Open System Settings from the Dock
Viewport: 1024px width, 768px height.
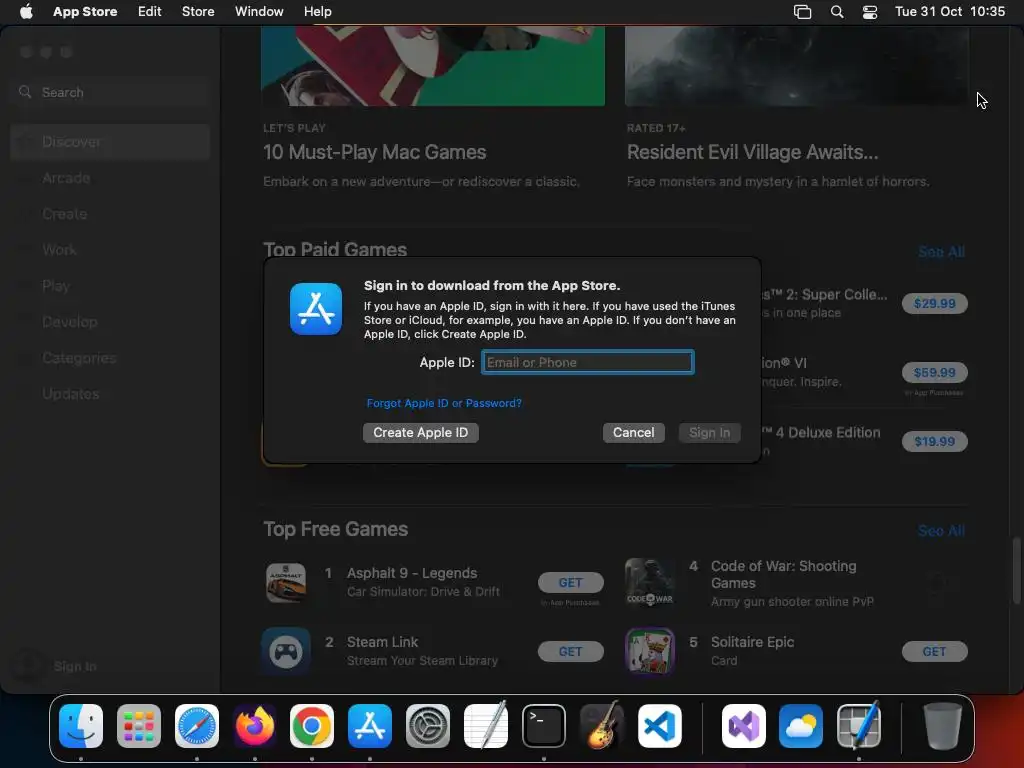point(428,726)
